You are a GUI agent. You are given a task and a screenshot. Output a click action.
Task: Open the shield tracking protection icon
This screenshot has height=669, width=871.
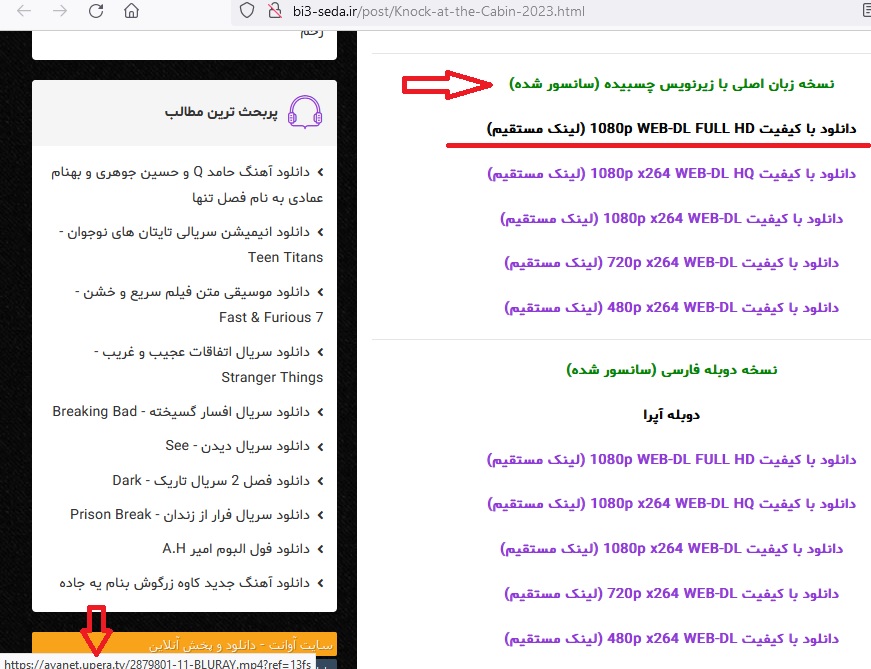247,11
